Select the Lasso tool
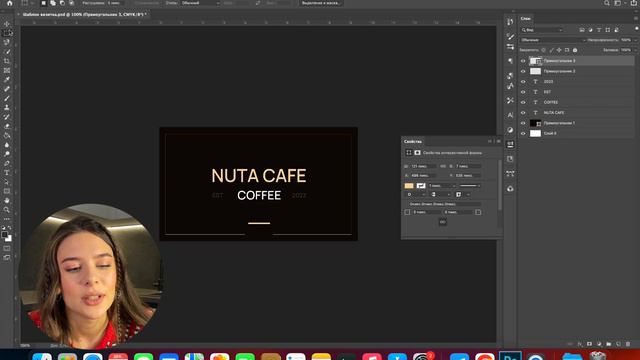Image resolution: width=640 pixels, height=360 pixels. (x=7, y=42)
